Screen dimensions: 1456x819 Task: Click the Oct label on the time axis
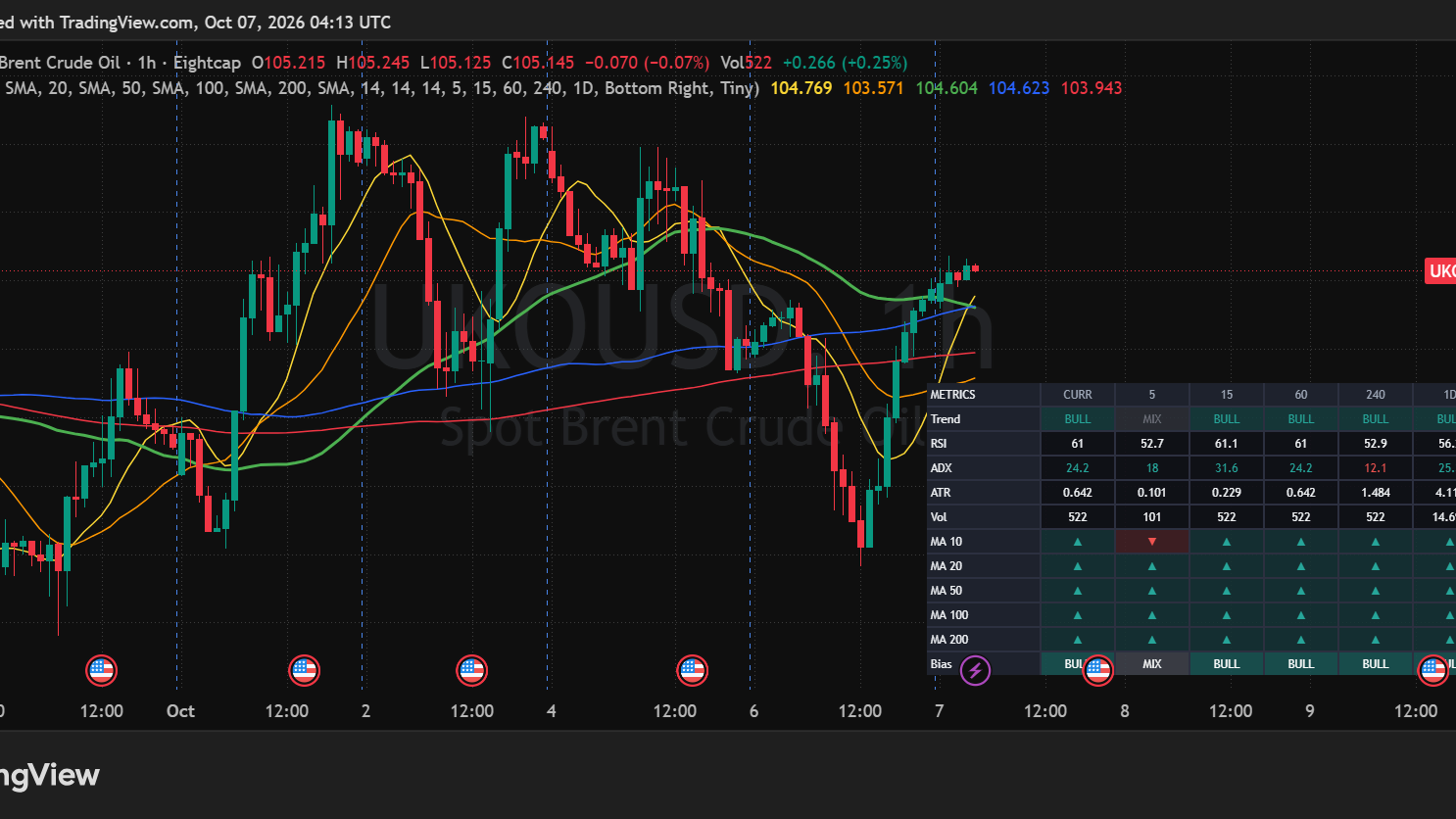click(180, 711)
